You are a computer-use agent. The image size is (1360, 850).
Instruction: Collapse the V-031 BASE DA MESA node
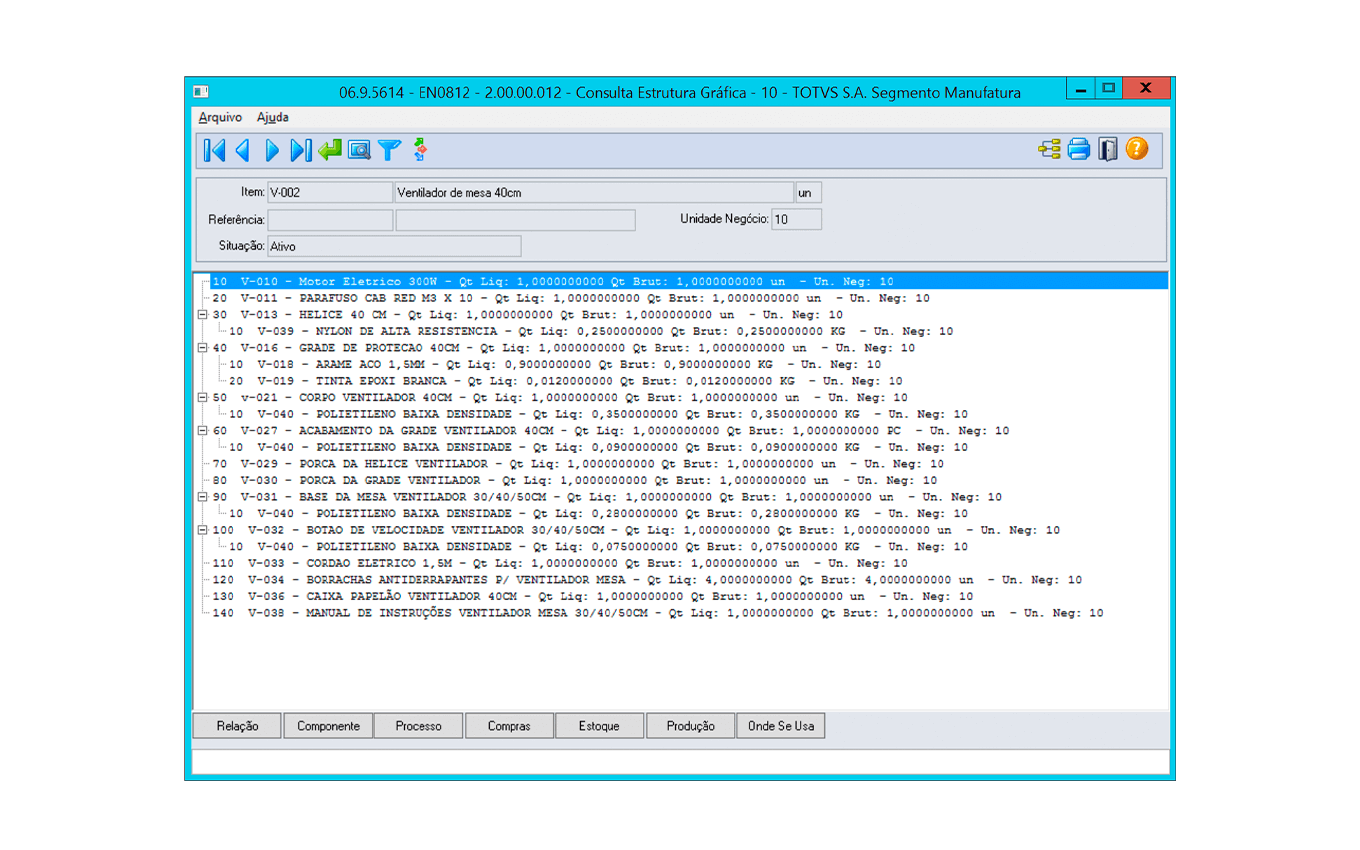[202, 497]
